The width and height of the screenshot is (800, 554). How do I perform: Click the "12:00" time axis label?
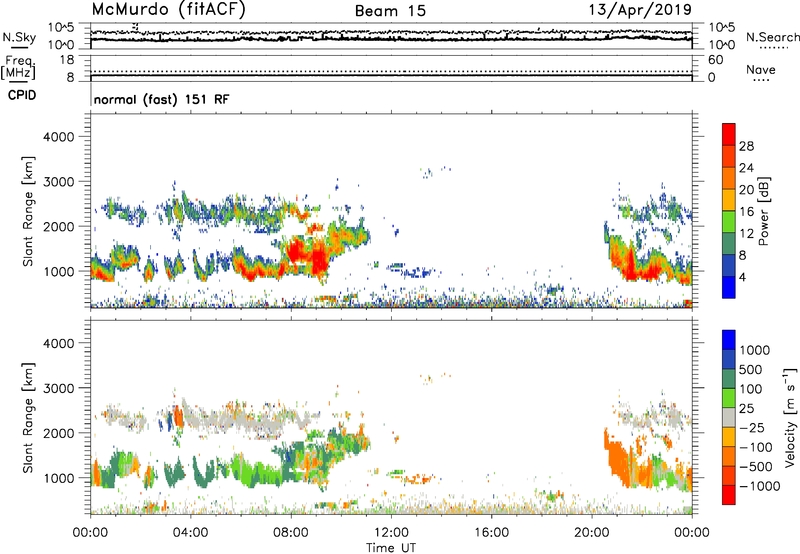tap(391, 533)
